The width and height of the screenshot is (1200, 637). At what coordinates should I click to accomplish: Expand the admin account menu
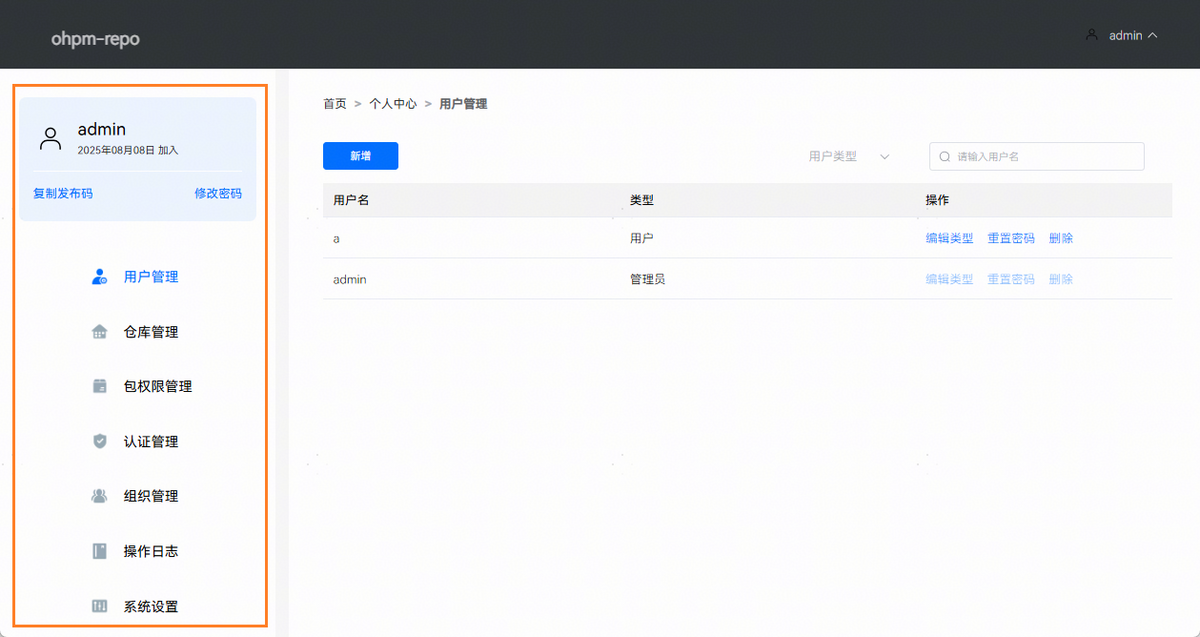[x=1122, y=35]
